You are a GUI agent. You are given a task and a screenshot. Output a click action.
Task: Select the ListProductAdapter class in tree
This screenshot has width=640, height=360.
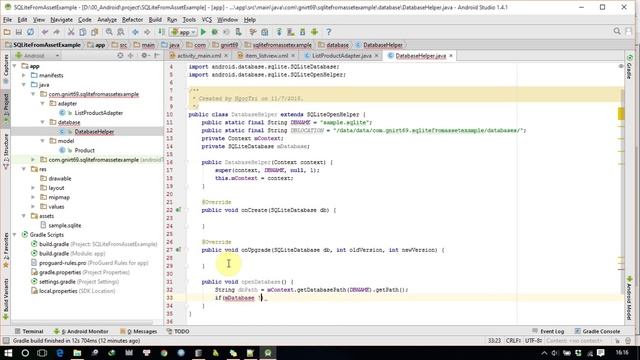tap(98, 113)
